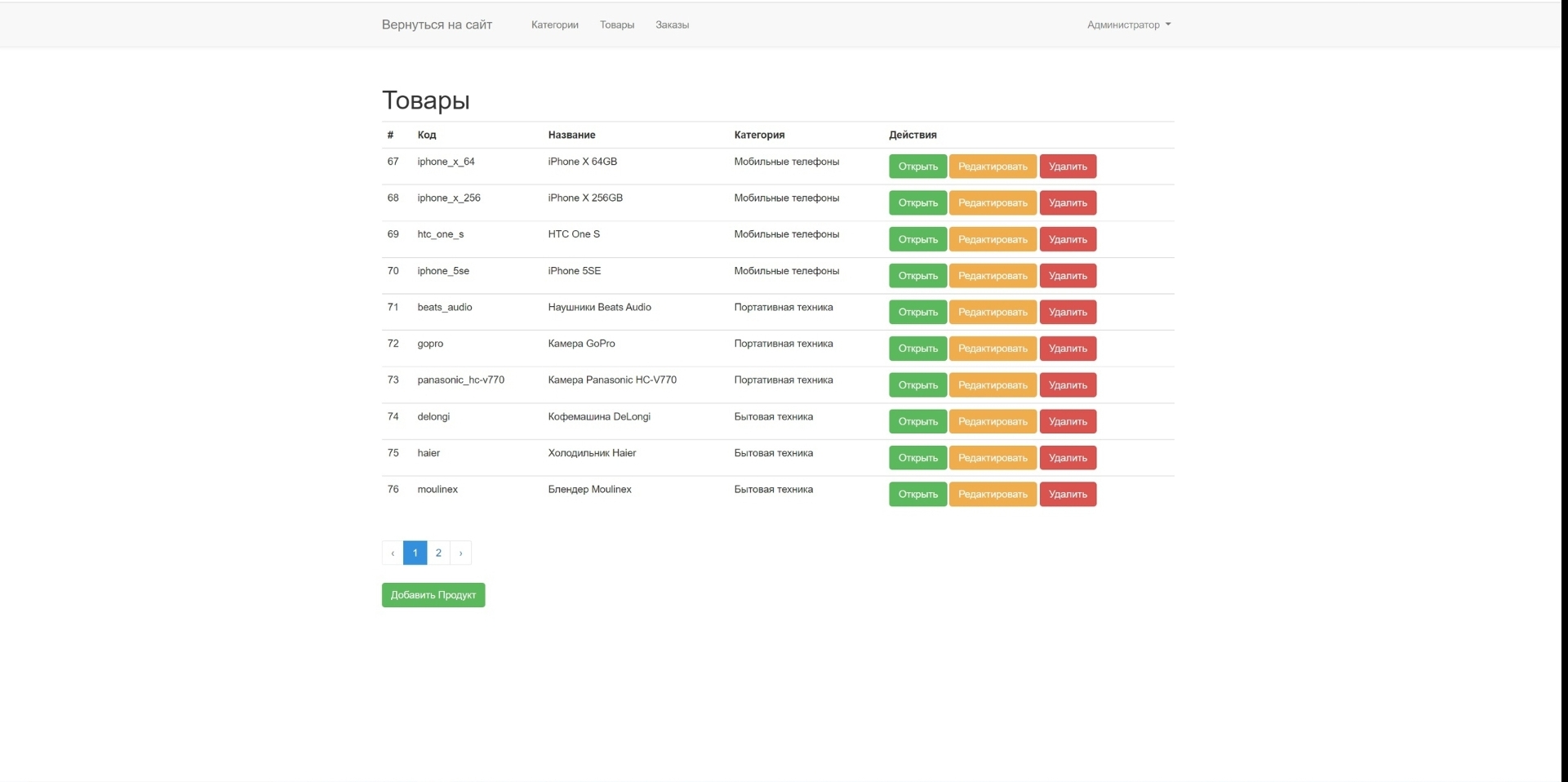Open product iPhone 5SE

[917, 276]
